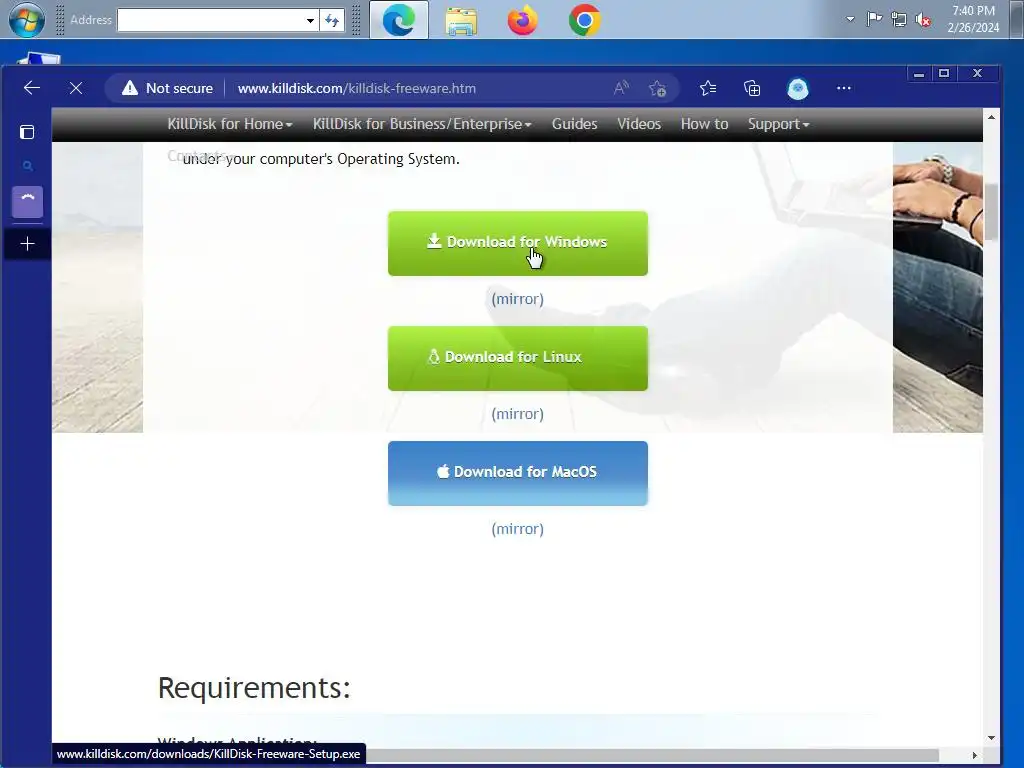The height and width of the screenshot is (768, 1024).
Task: Expand KillDisk for Home menu
Action: pyautogui.click(x=230, y=124)
